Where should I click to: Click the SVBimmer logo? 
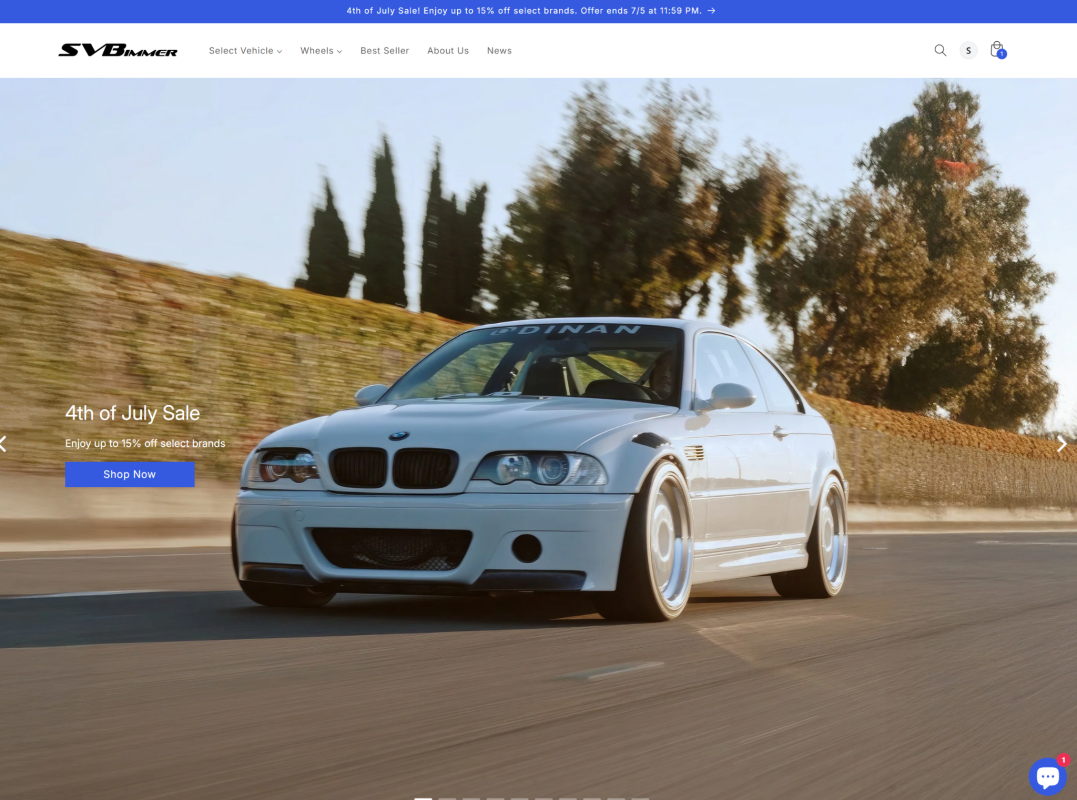tap(117, 50)
